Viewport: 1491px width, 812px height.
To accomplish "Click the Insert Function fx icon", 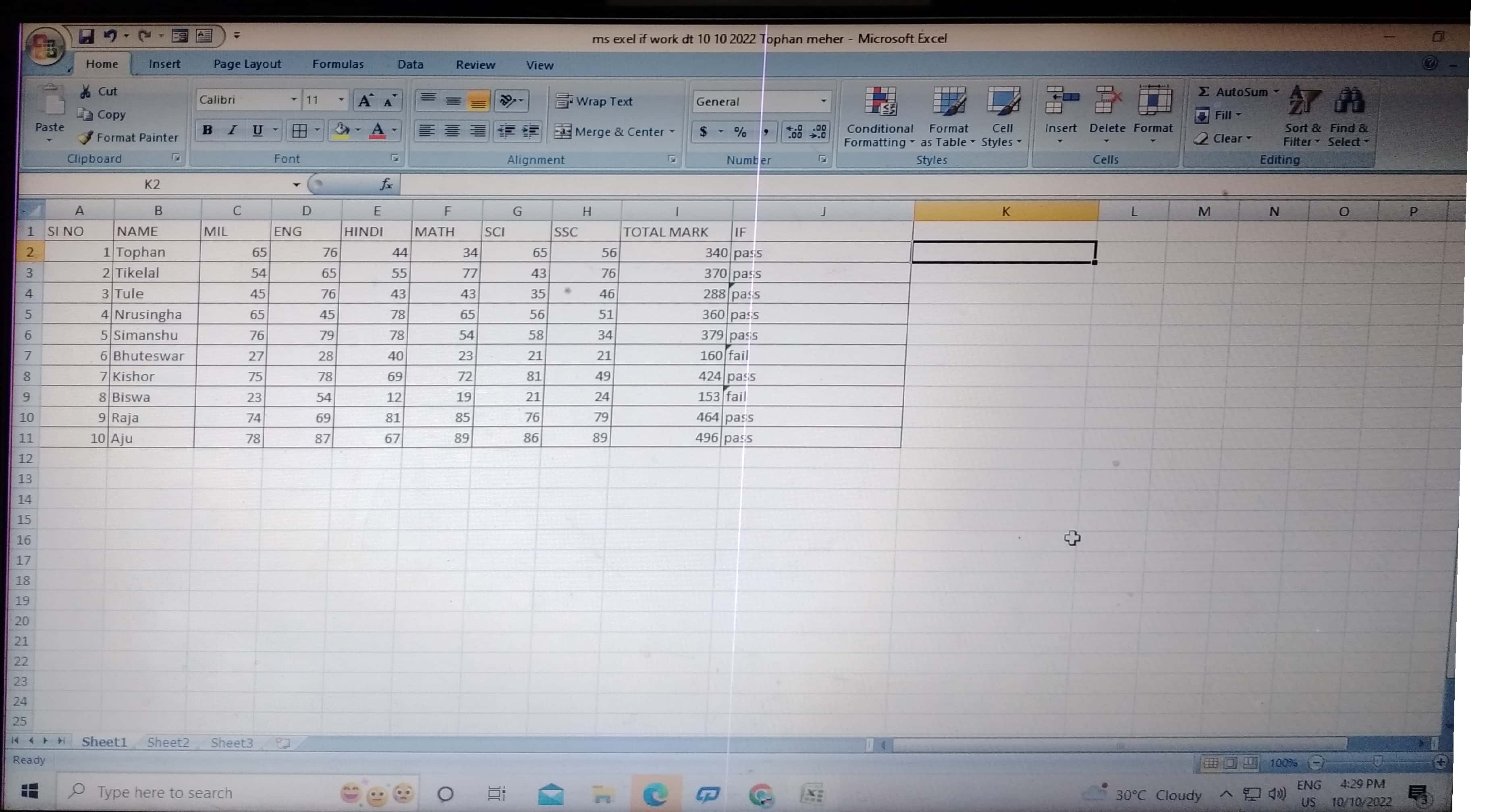I will (x=386, y=184).
